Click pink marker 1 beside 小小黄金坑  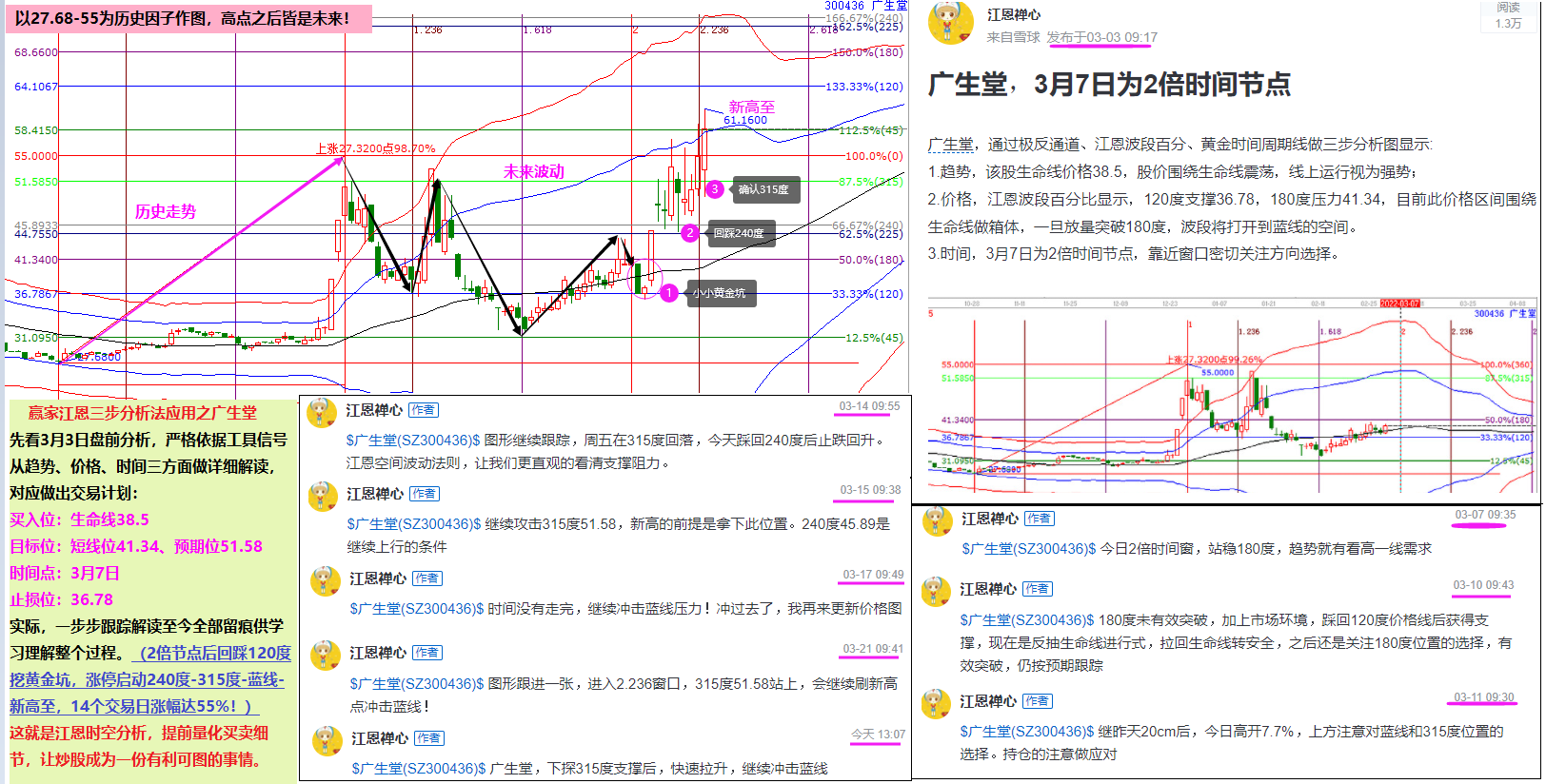click(669, 293)
